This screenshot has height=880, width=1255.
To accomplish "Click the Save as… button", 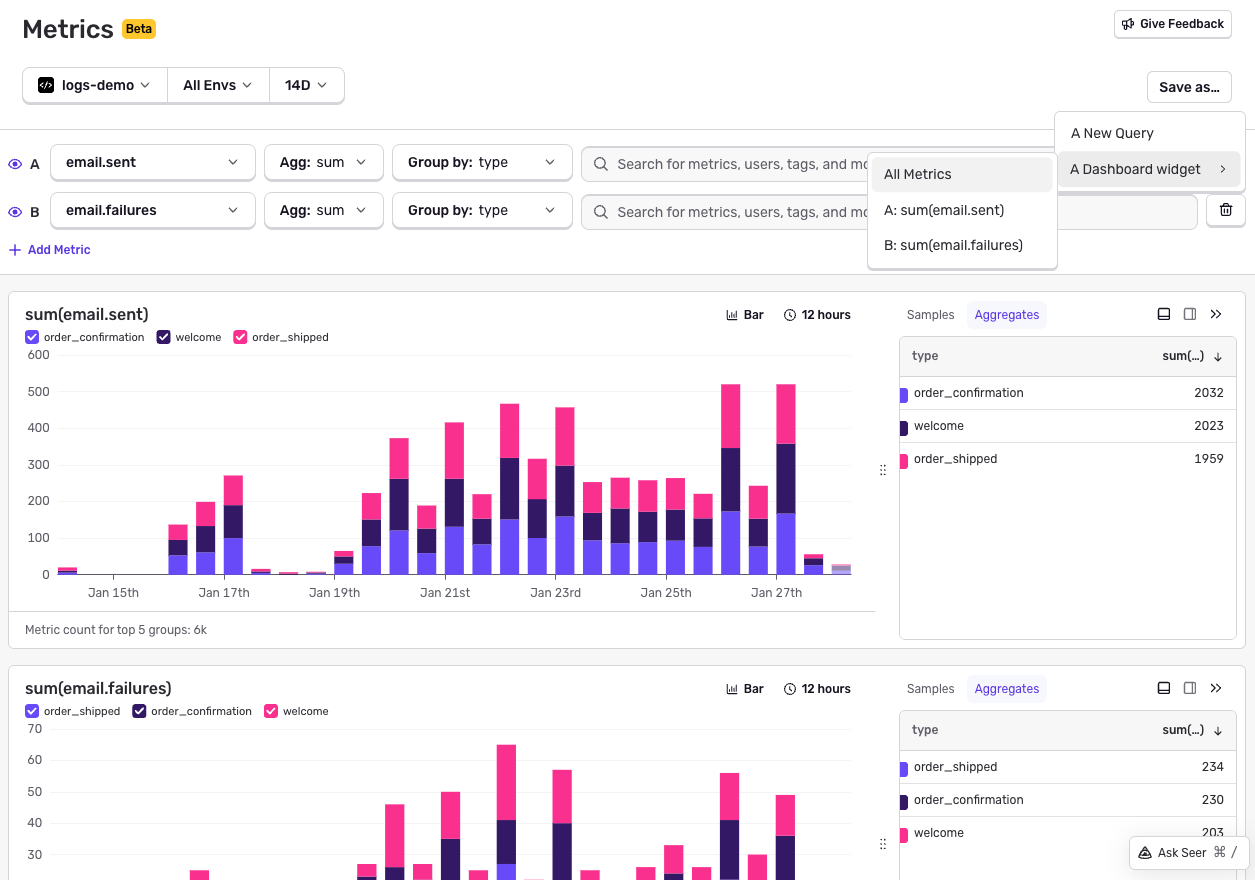I will point(1189,87).
